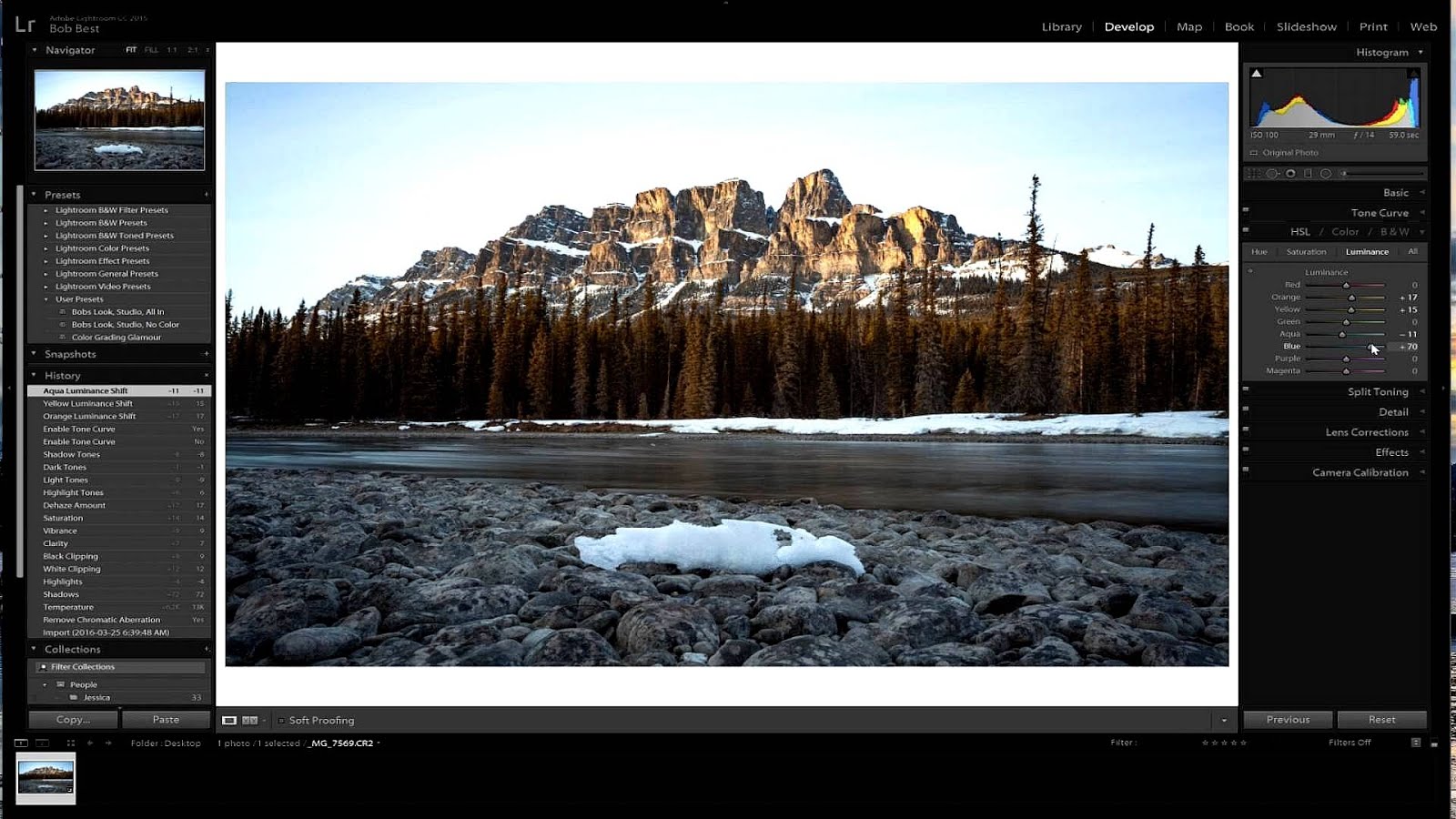This screenshot has height=819, width=1456.
Task: Click the Previous button
Action: pos(1288,719)
